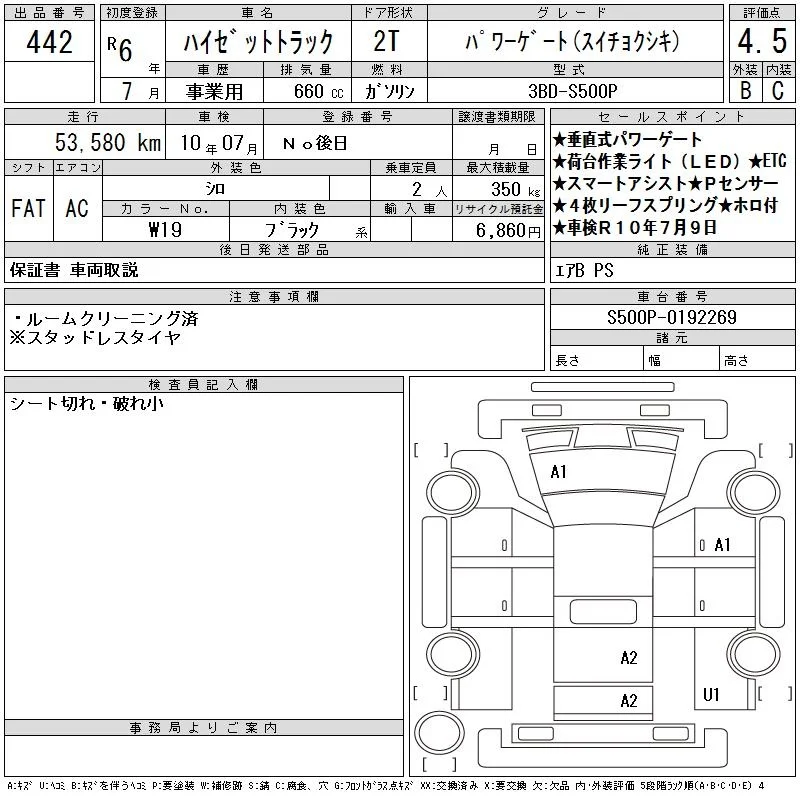Select the mileage 53,580 km field
The width and height of the screenshot is (800, 800).
pos(85,142)
